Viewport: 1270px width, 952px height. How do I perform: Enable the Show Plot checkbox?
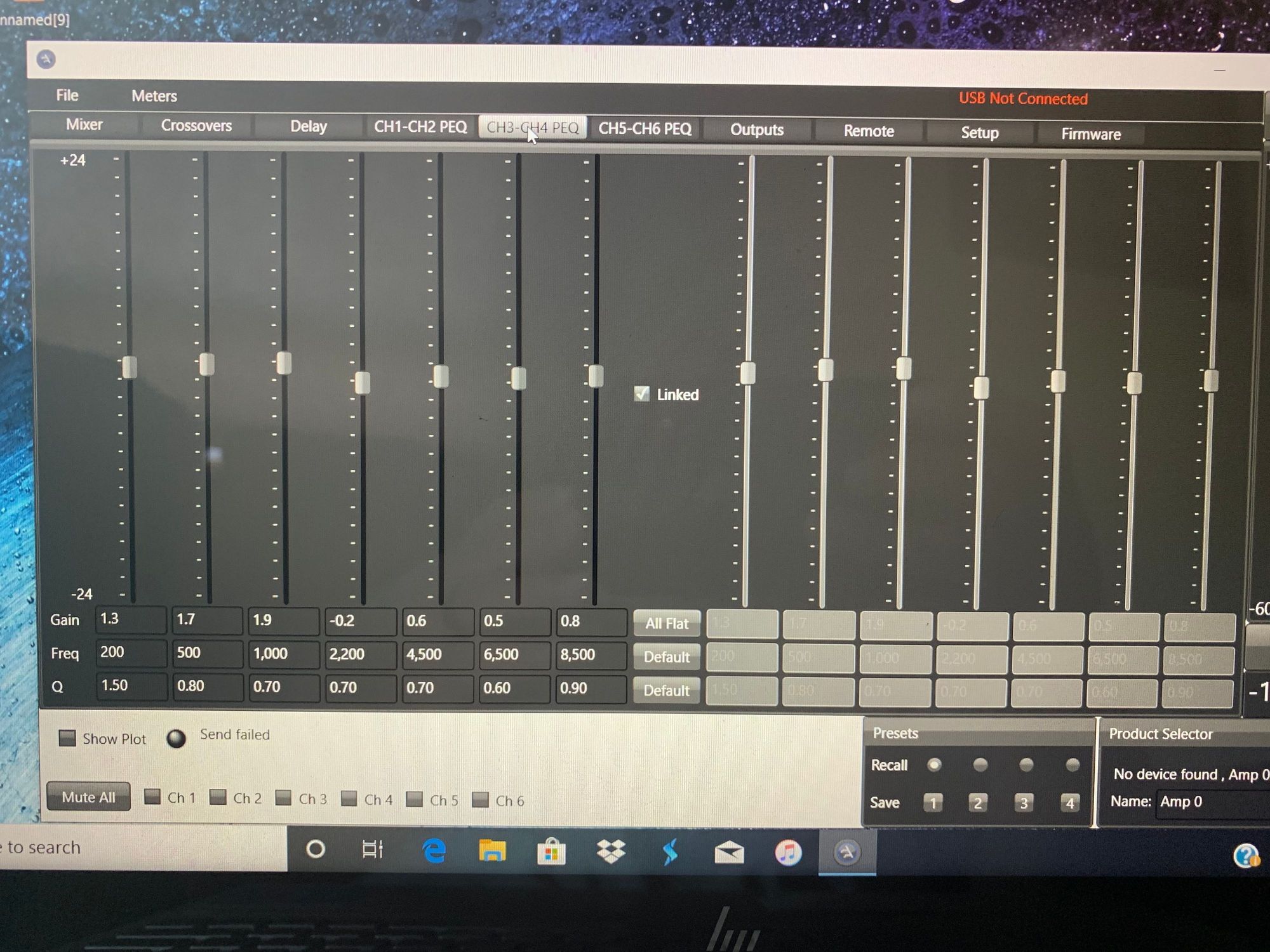coord(67,737)
